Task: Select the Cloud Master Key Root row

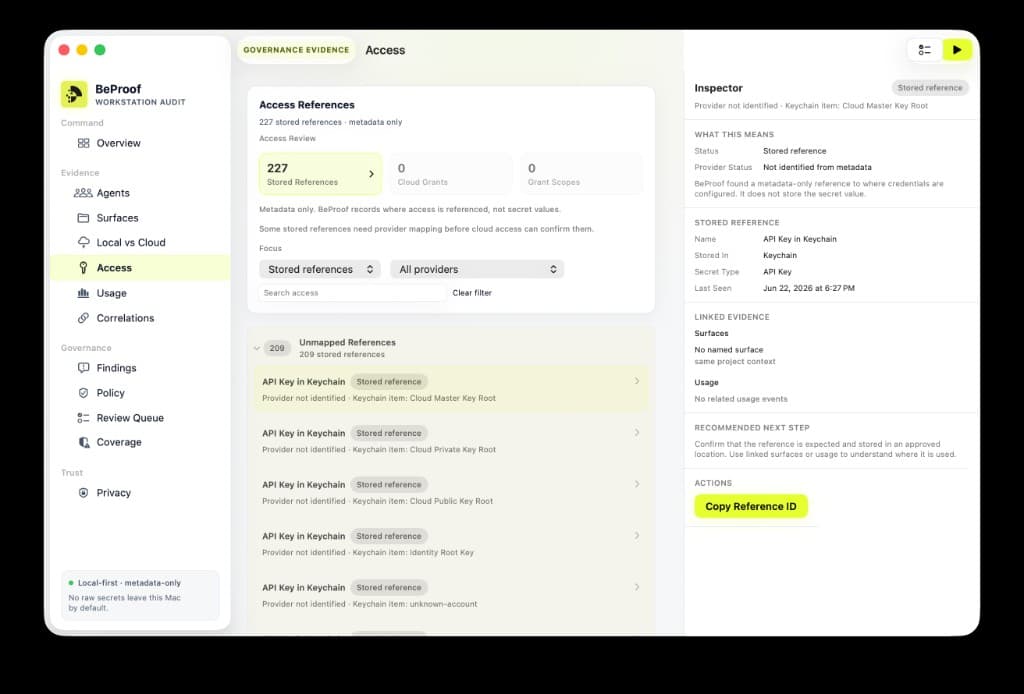Action: (451, 389)
